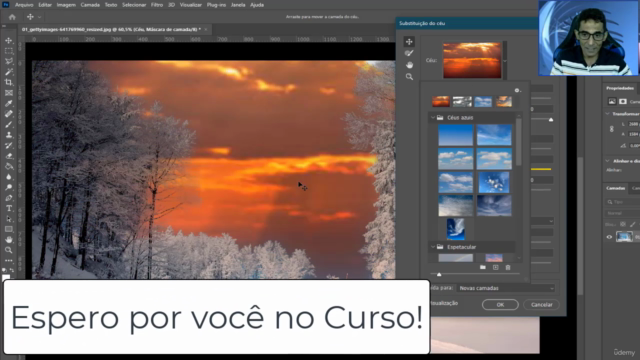The image size is (640, 360).
Task: Select the Pen tool
Action: [9, 198]
